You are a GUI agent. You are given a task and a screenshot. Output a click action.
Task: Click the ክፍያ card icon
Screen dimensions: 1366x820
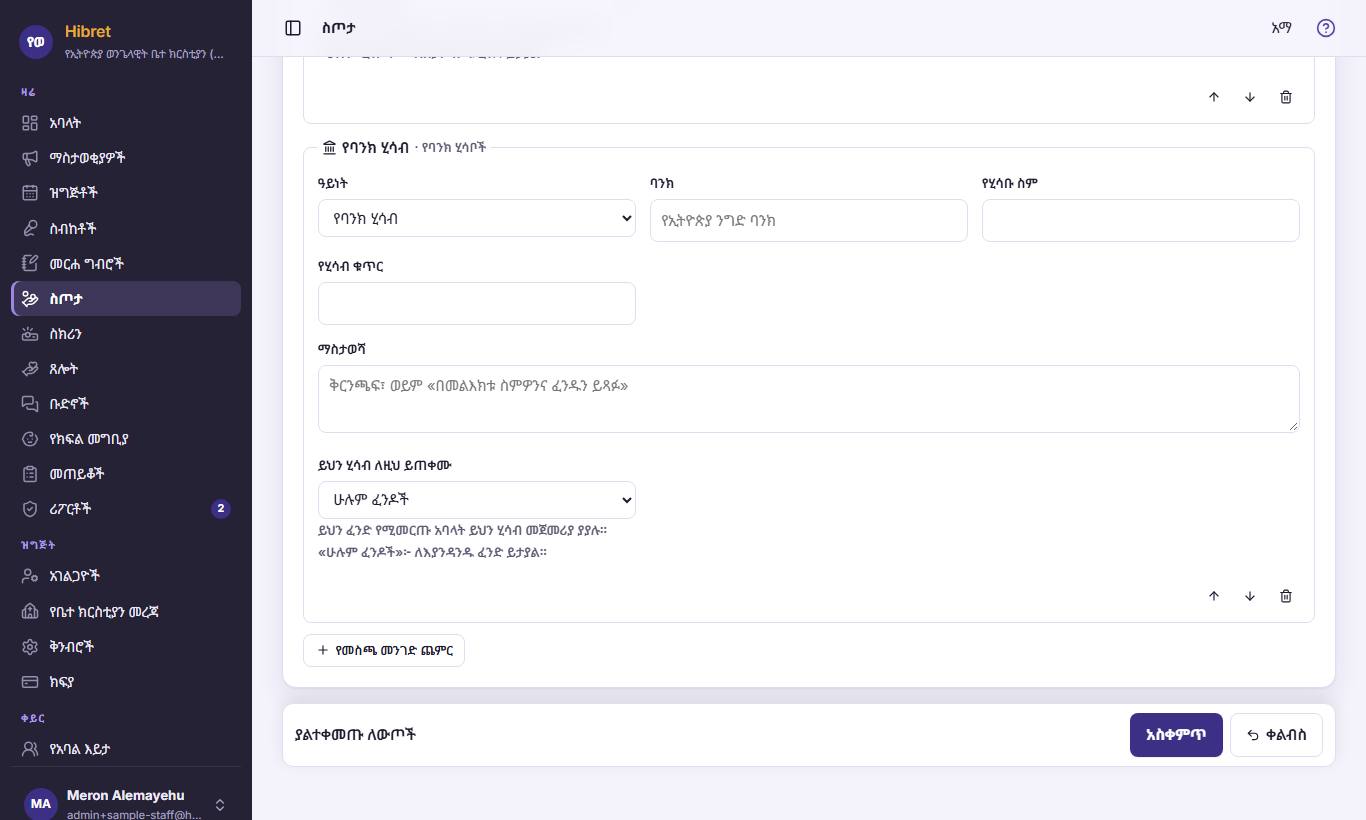[x=30, y=682]
